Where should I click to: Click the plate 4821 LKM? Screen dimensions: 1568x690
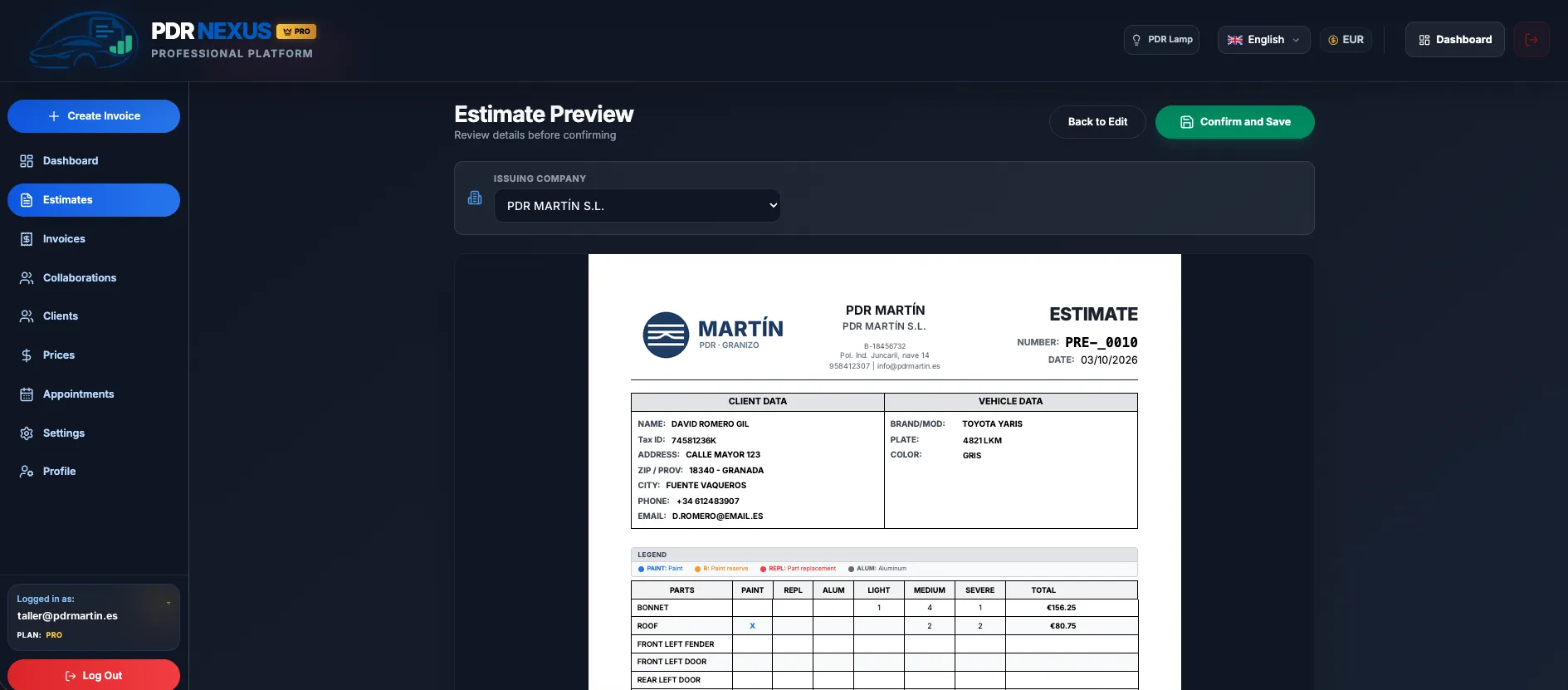pyautogui.click(x=982, y=441)
